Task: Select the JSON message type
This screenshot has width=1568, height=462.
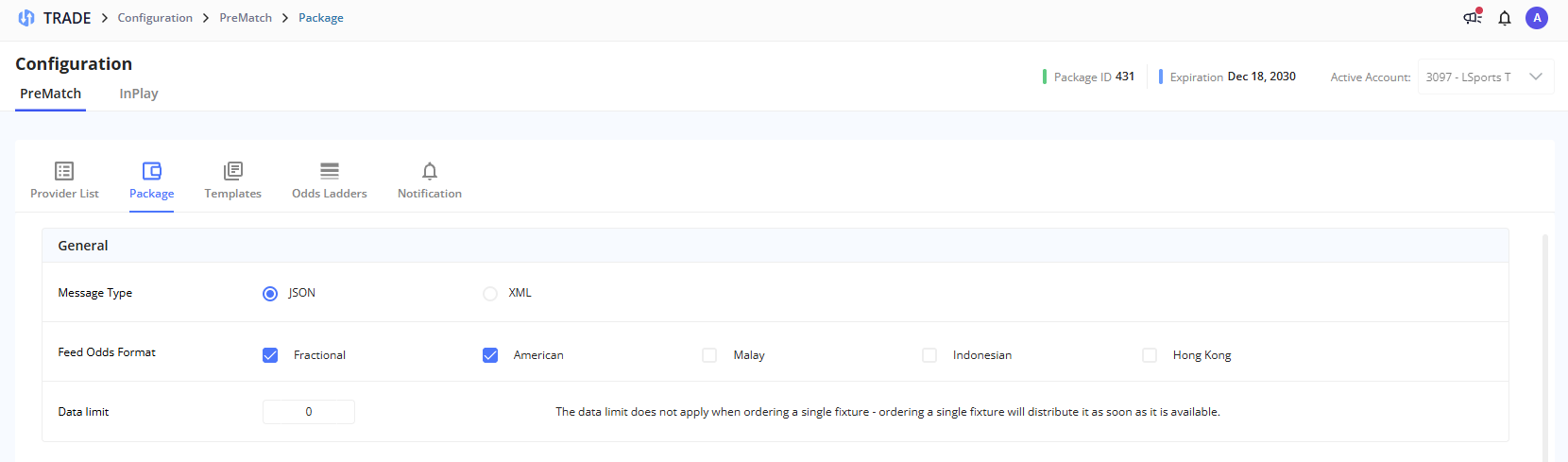Action: coord(270,294)
